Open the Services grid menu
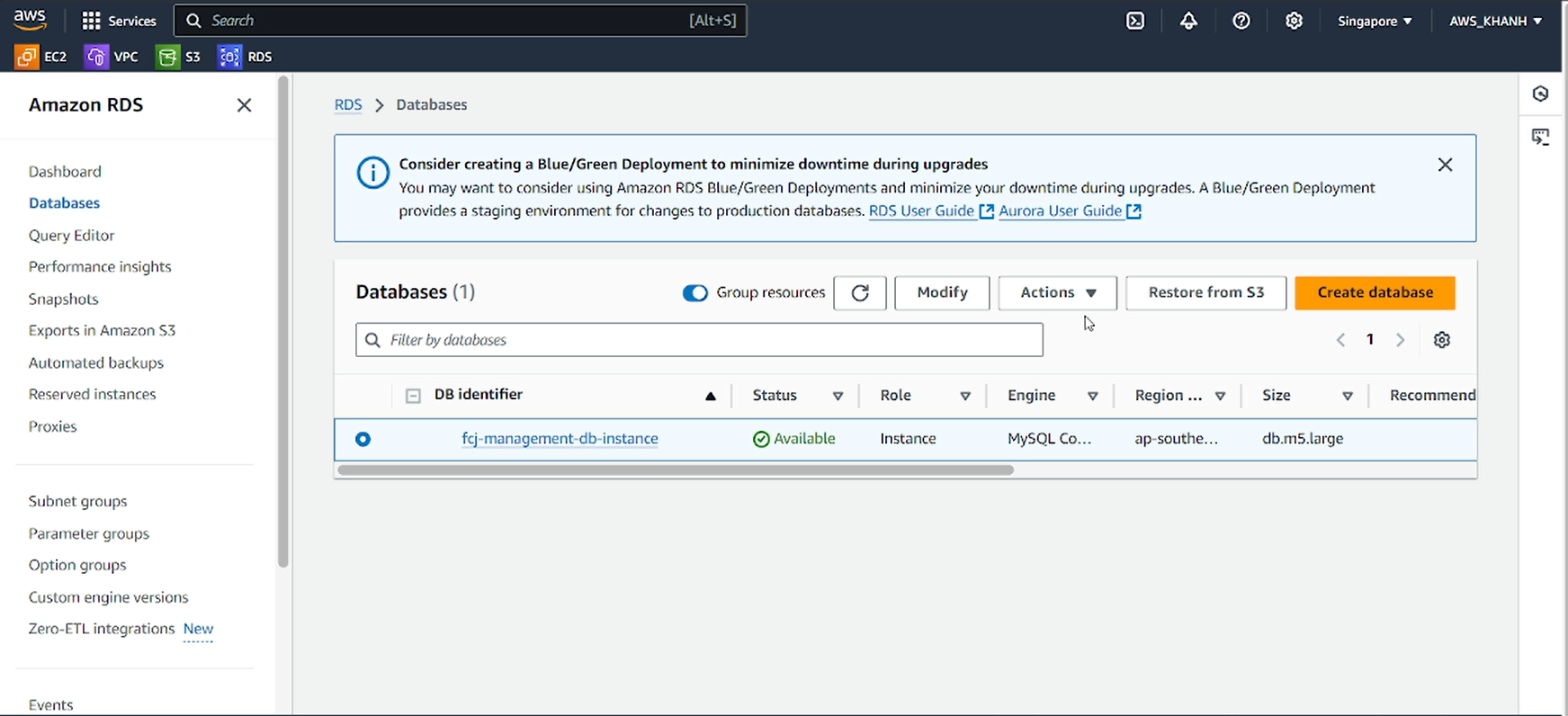 click(119, 21)
